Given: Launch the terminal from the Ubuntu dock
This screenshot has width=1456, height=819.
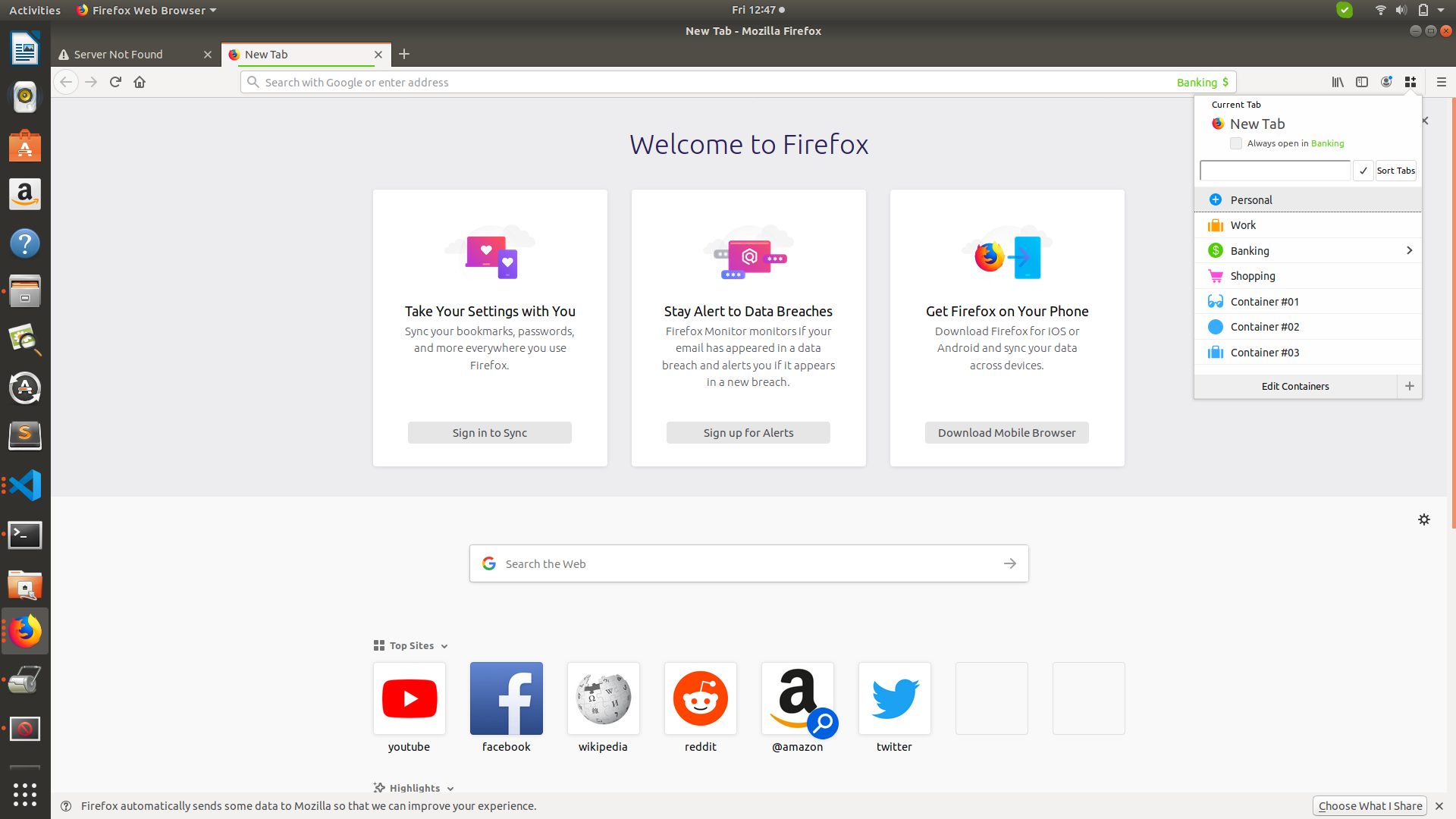Looking at the screenshot, I should pyautogui.click(x=25, y=535).
